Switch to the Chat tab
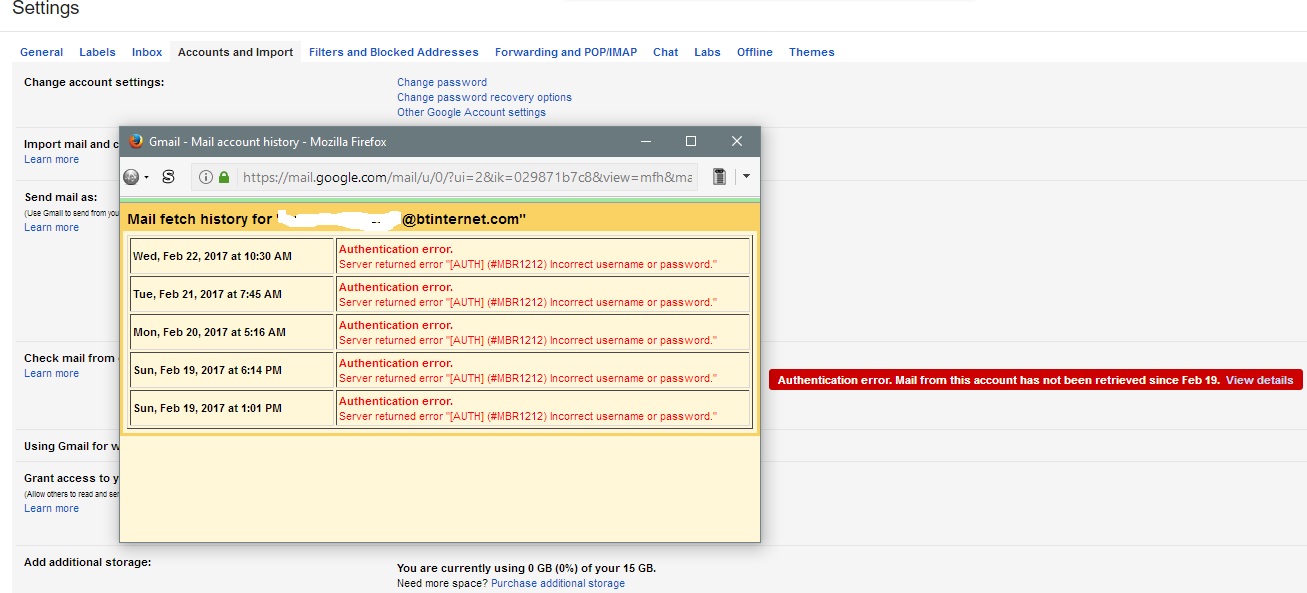The height and width of the screenshot is (593, 1307). click(x=666, y=52)
